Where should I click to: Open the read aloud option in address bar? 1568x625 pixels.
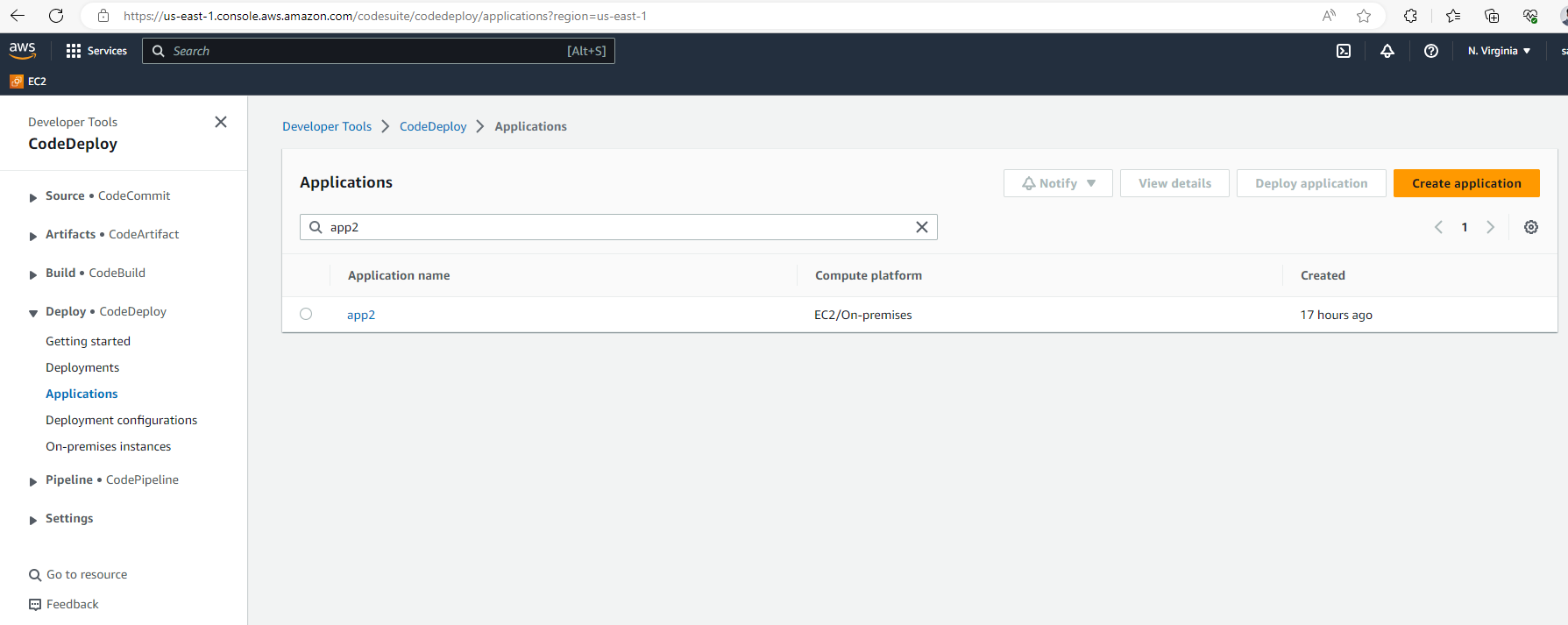pos(1329,16)
